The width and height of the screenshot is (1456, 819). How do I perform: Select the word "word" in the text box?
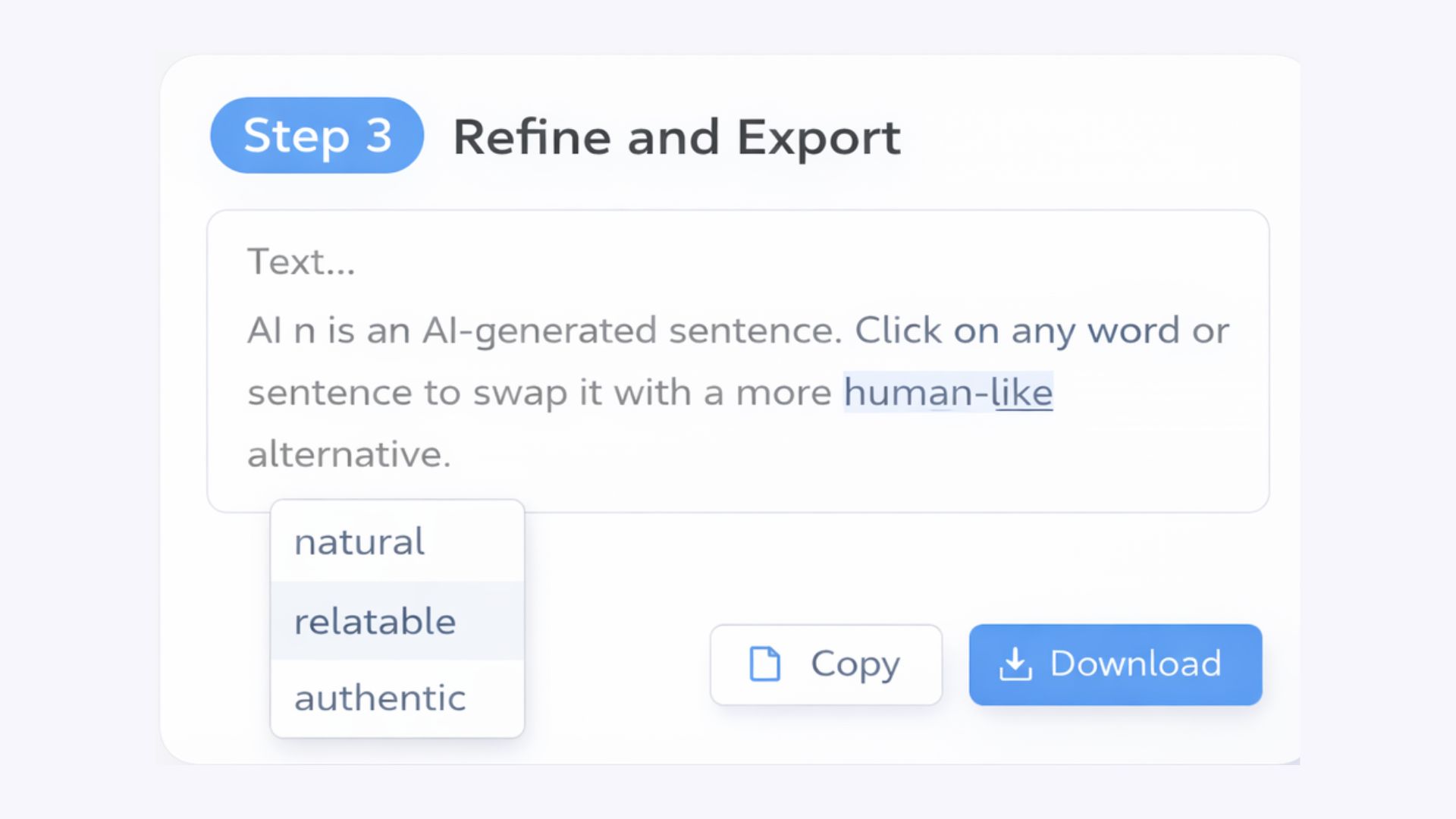pos(1133,331)
